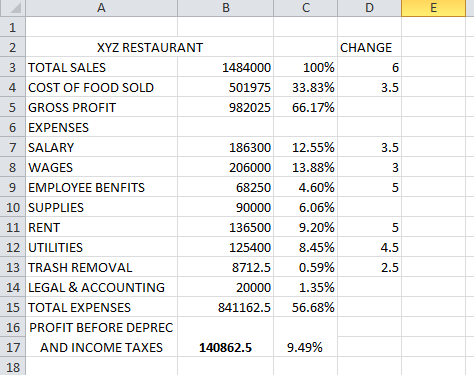Viewport: 474px width, 375px height.
Task: Click the 66.17% cell
Action: [x=306, y=107]
